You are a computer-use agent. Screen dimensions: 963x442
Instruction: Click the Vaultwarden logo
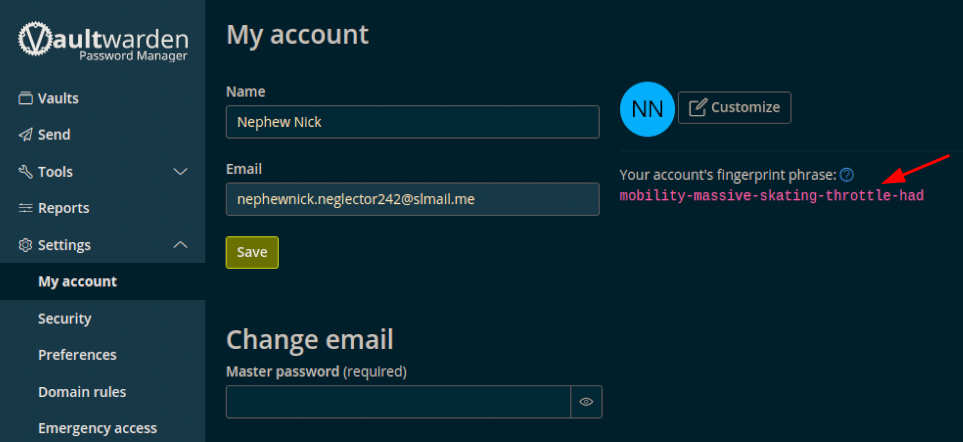[103, 42]
